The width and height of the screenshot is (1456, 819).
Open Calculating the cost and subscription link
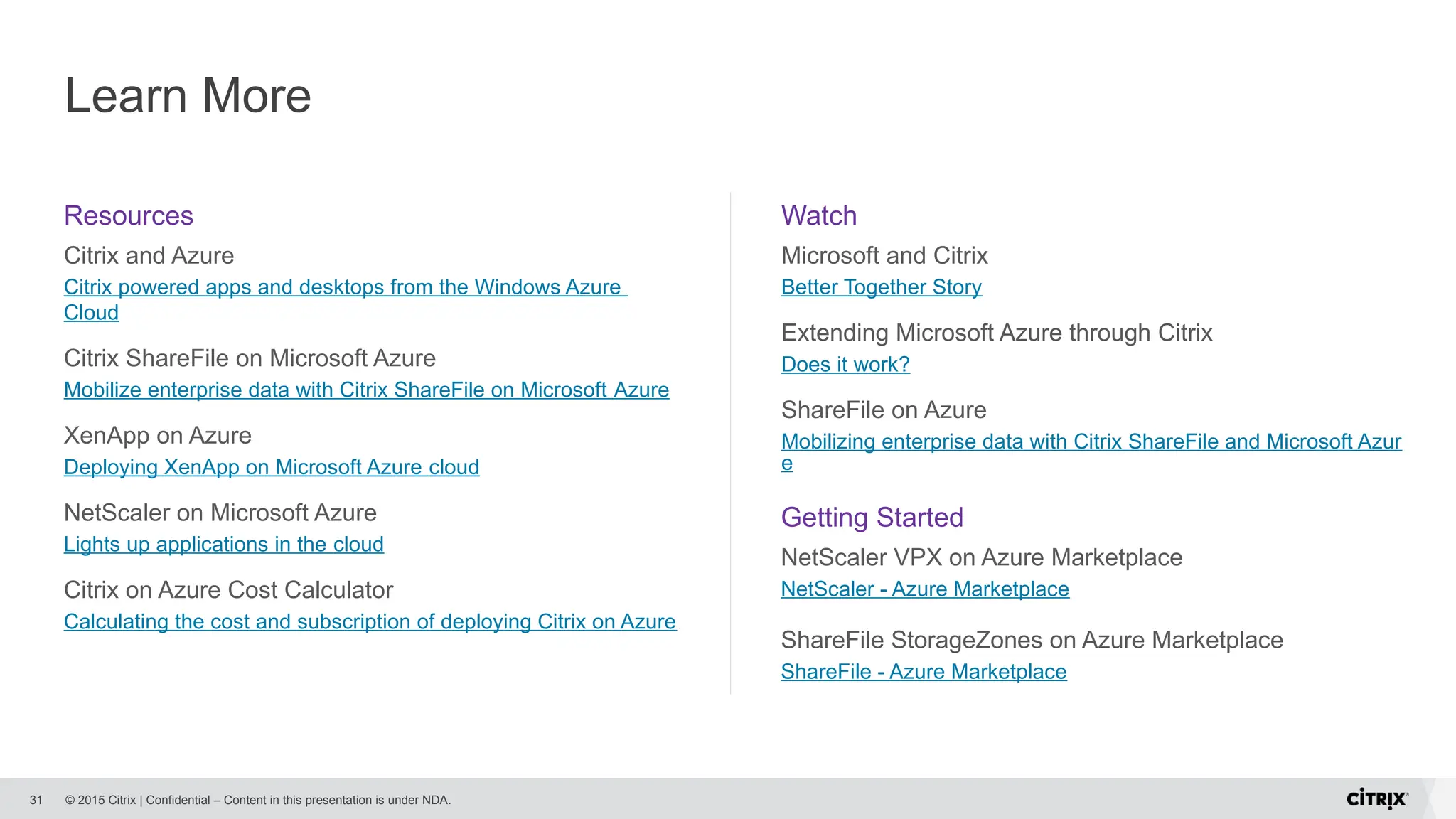click(370, 621)
